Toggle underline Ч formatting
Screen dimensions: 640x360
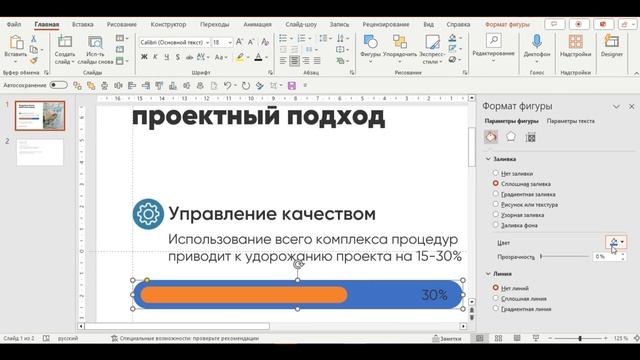click(167, 57)
